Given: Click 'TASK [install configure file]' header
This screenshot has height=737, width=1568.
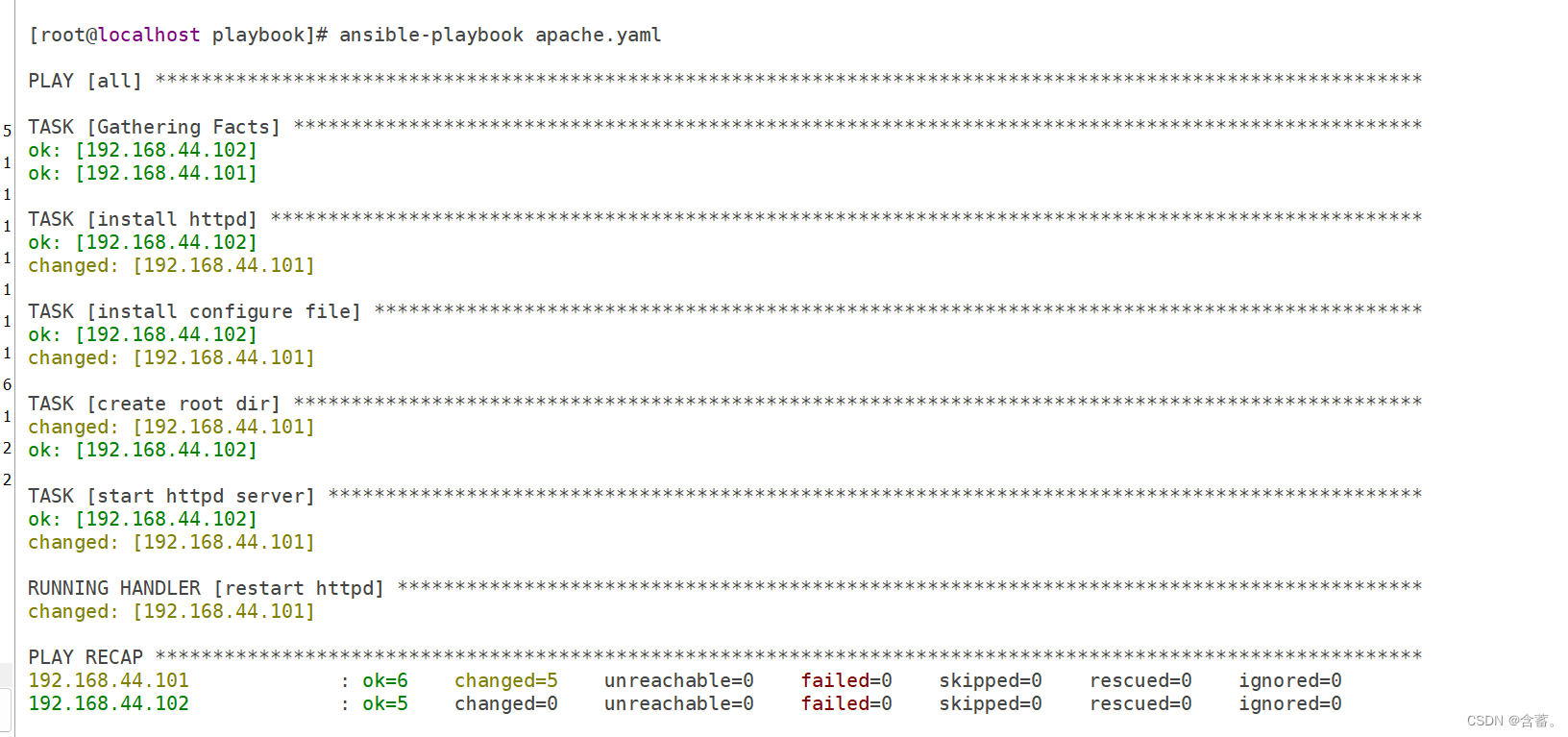Looking at the screenshot, I should tap(194, 311).
